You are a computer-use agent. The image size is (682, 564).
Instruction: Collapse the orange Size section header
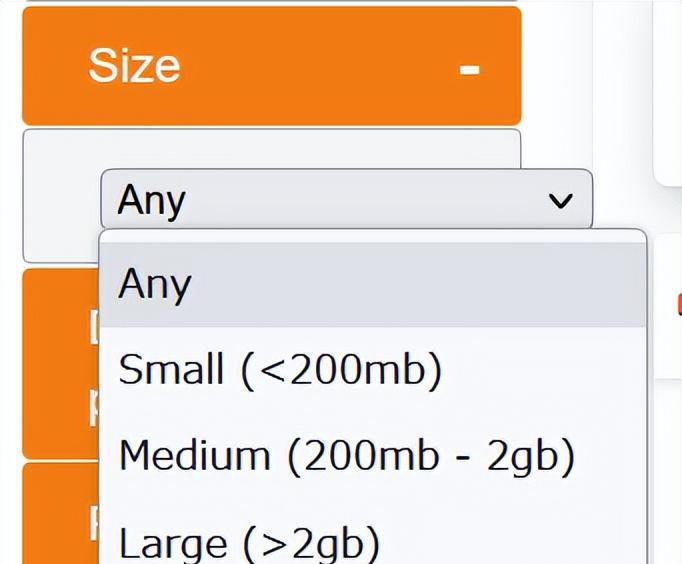click(x=271, y=66)
